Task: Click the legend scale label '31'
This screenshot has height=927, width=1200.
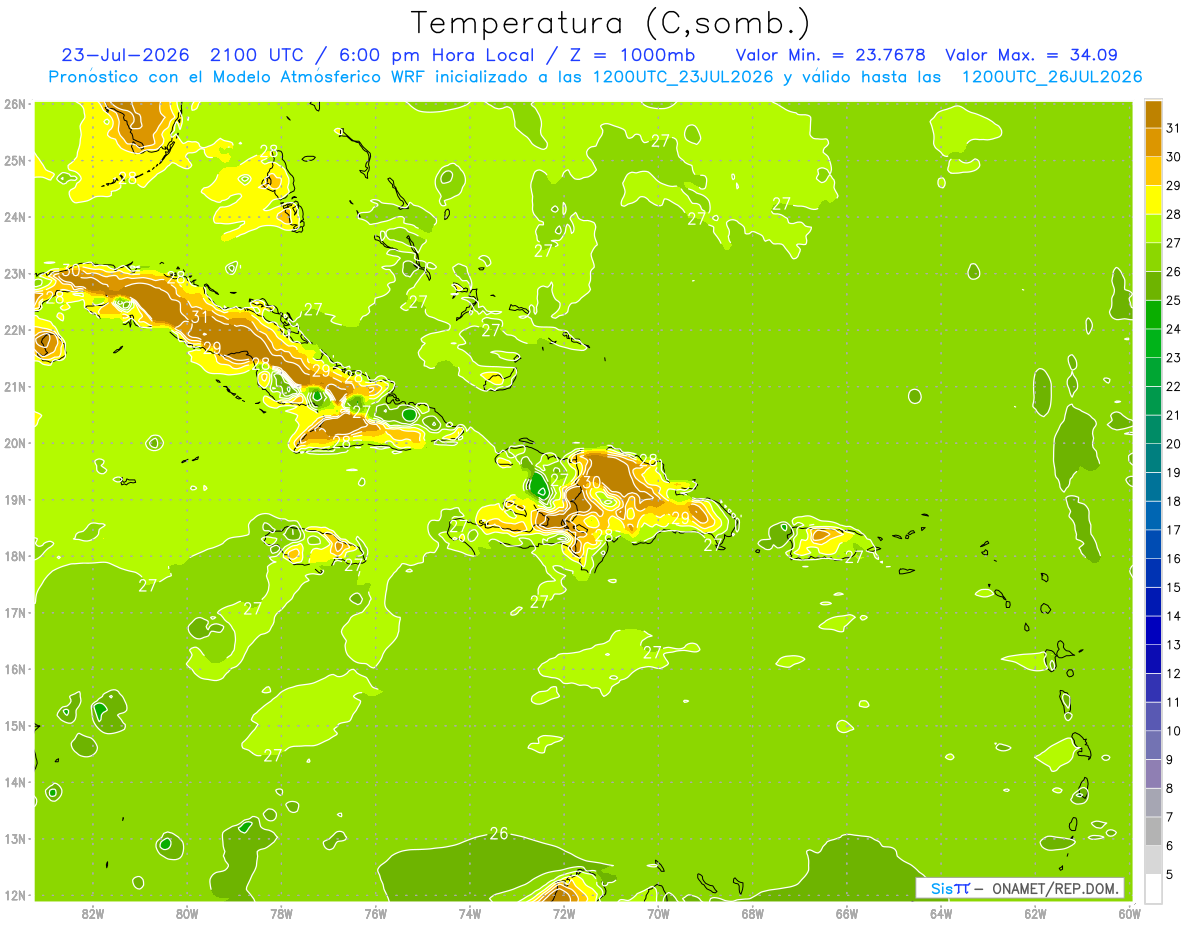Action: coord(1174,128)
